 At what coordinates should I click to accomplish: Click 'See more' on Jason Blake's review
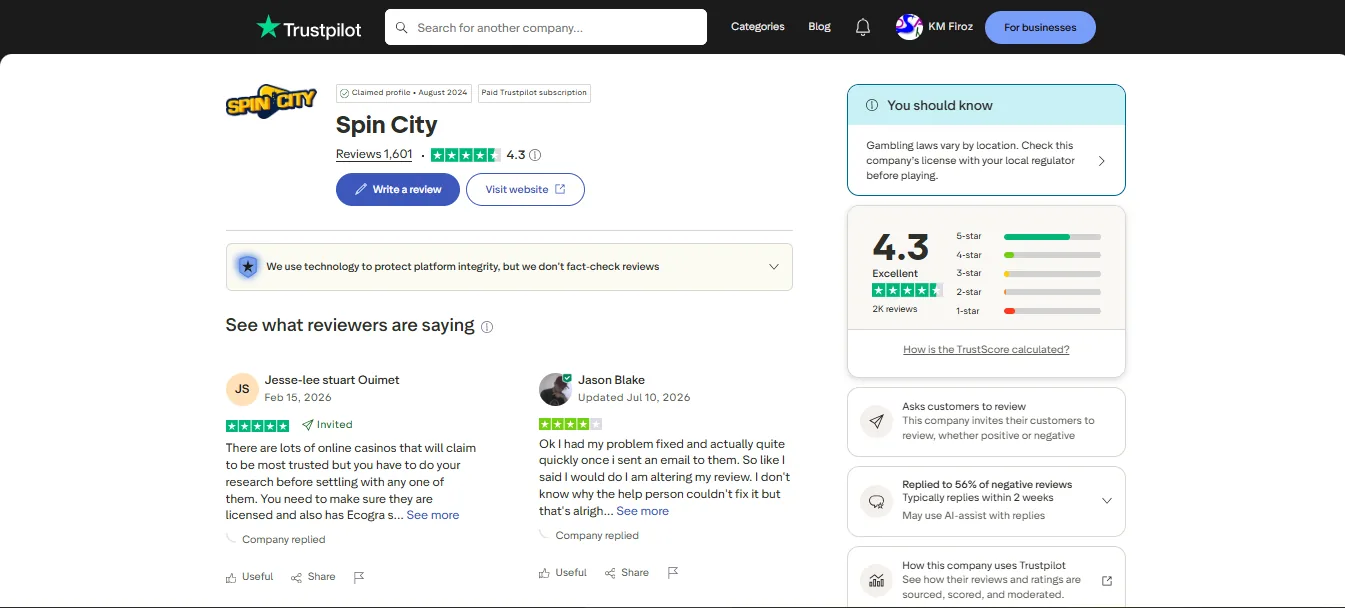click(x=643, y=511)
